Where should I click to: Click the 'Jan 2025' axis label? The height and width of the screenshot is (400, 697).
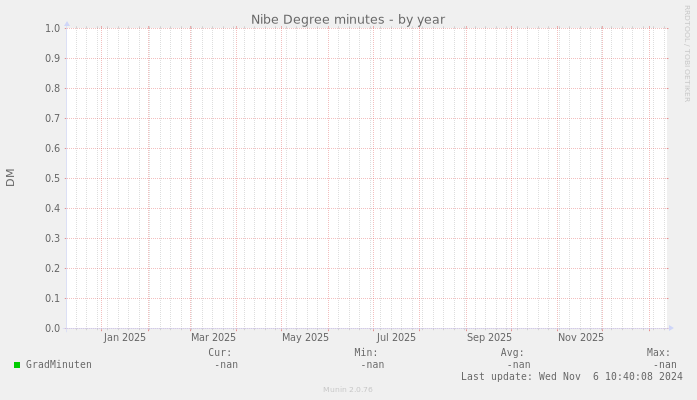click(124, 337)
